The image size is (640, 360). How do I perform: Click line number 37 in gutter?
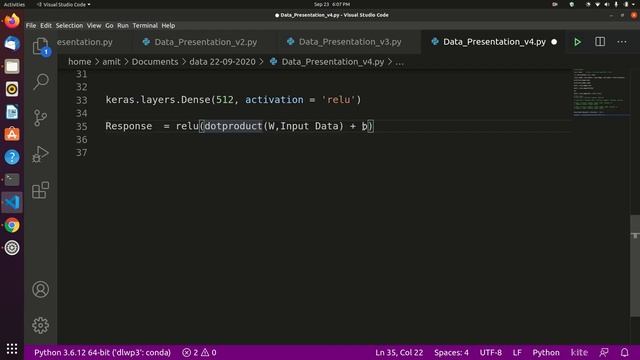click(x=81, y=152)
